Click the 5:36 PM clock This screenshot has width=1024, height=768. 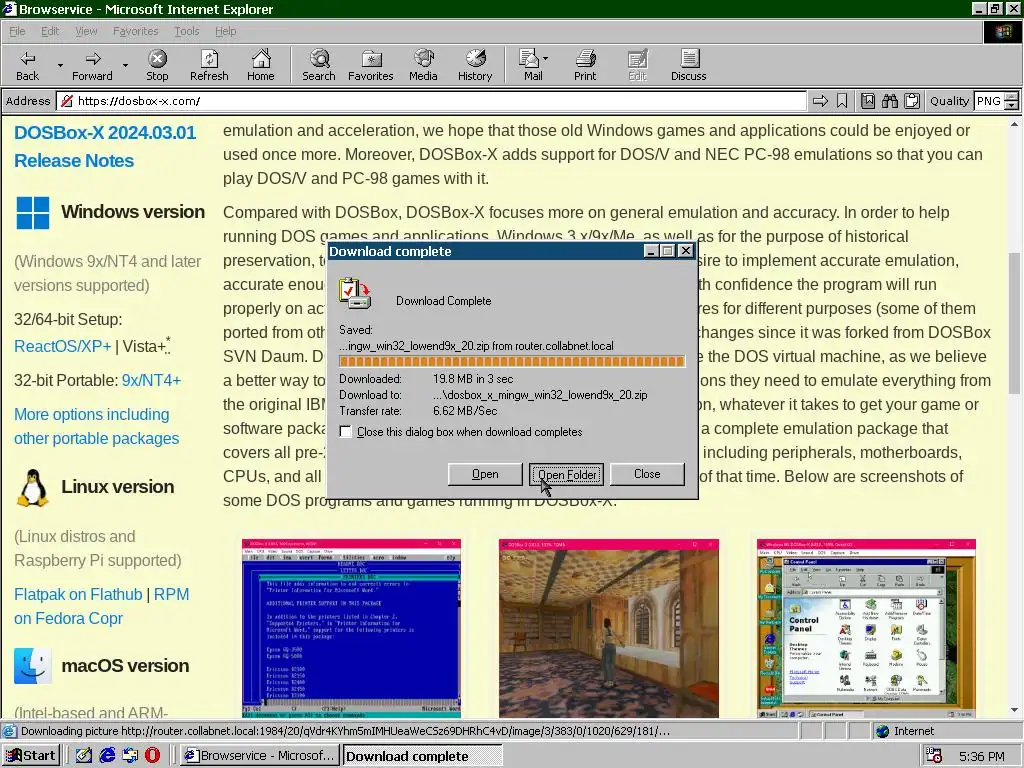tap(982, 756)
